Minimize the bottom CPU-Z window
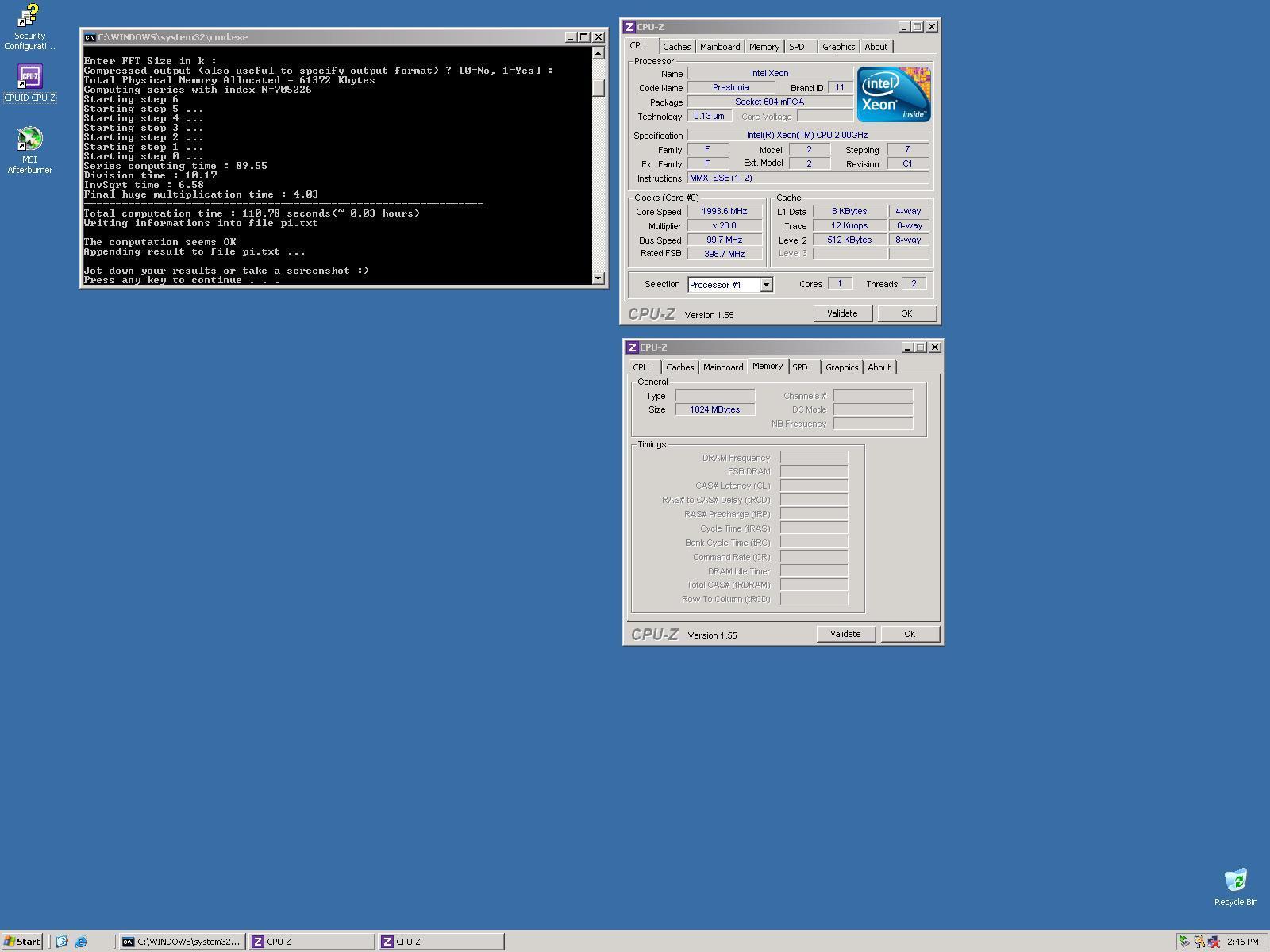Viewport: 1270px width, 952px height. point(907,347)
